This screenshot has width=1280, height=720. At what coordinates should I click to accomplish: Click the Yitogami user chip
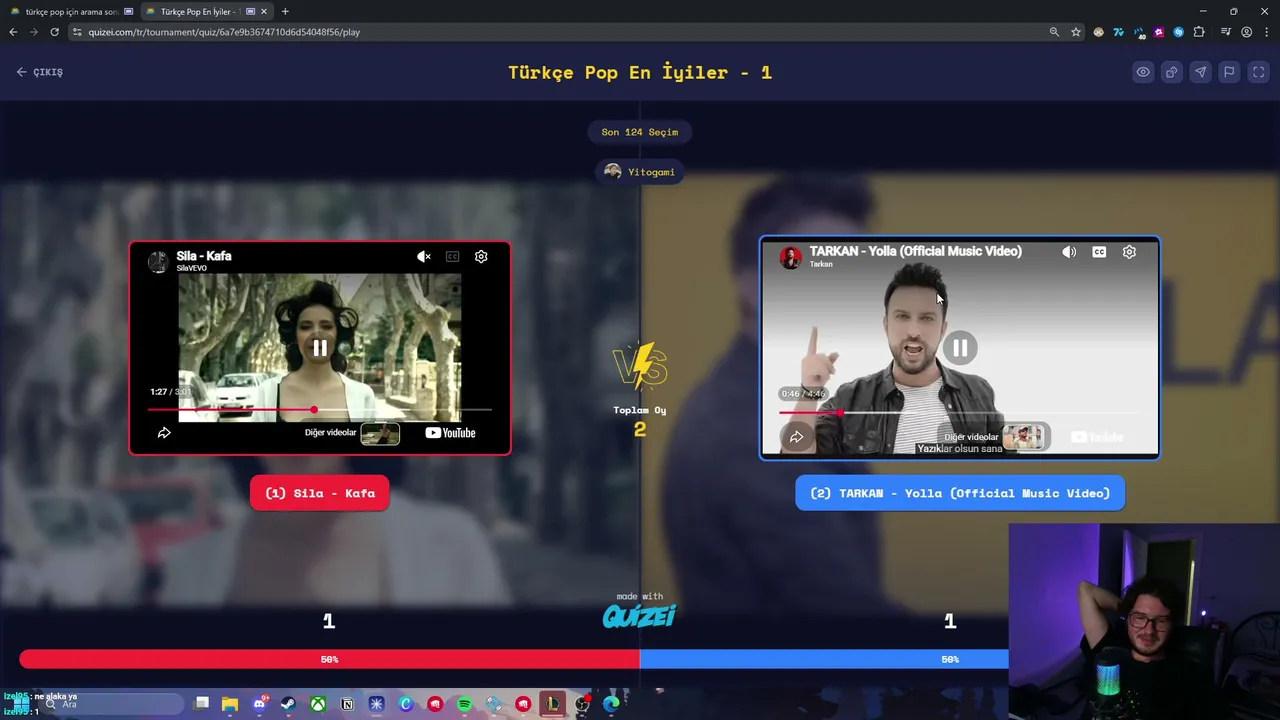pyautogui.click(x=640, y=172)
